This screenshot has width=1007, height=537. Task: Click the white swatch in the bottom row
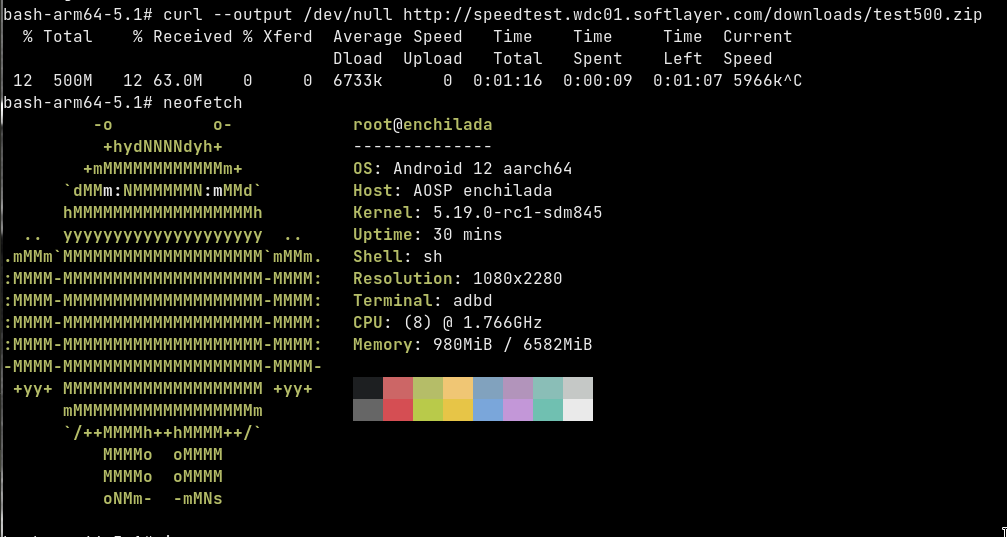point(578,410)
